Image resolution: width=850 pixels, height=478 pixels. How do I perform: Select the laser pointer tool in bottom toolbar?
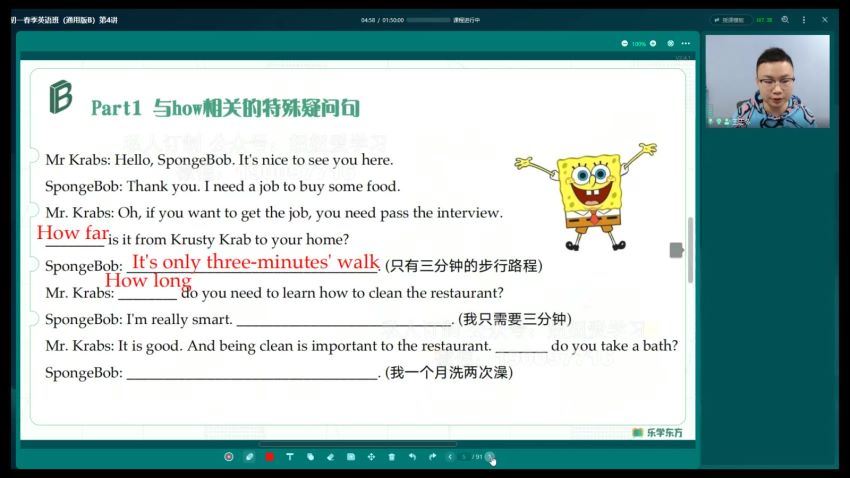click(x=229, y=457)
